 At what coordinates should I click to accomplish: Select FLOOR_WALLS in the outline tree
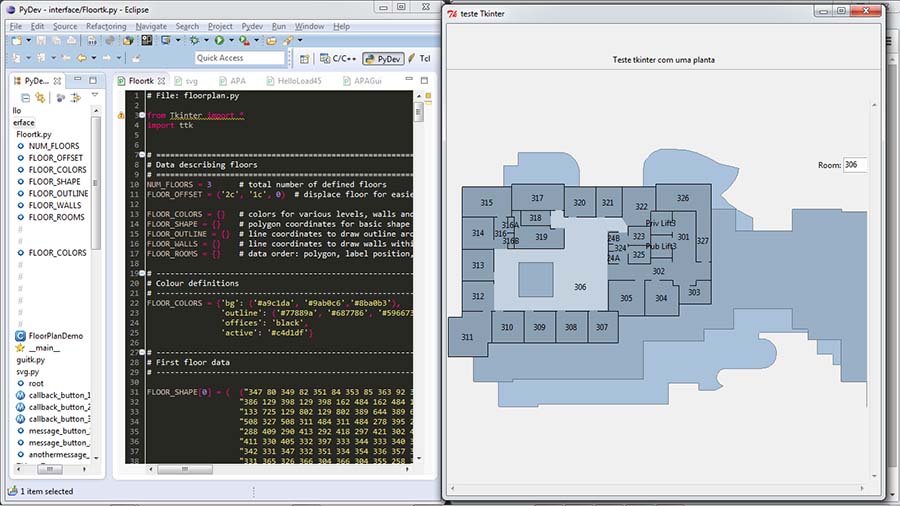pyautogui.click(x=55, y=205)
